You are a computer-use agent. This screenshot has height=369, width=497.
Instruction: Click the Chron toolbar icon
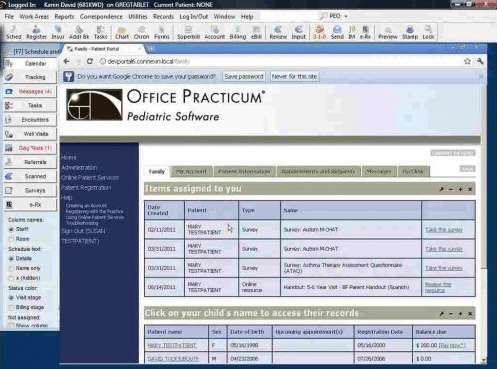pyautogui.click(x=141, y=32)
